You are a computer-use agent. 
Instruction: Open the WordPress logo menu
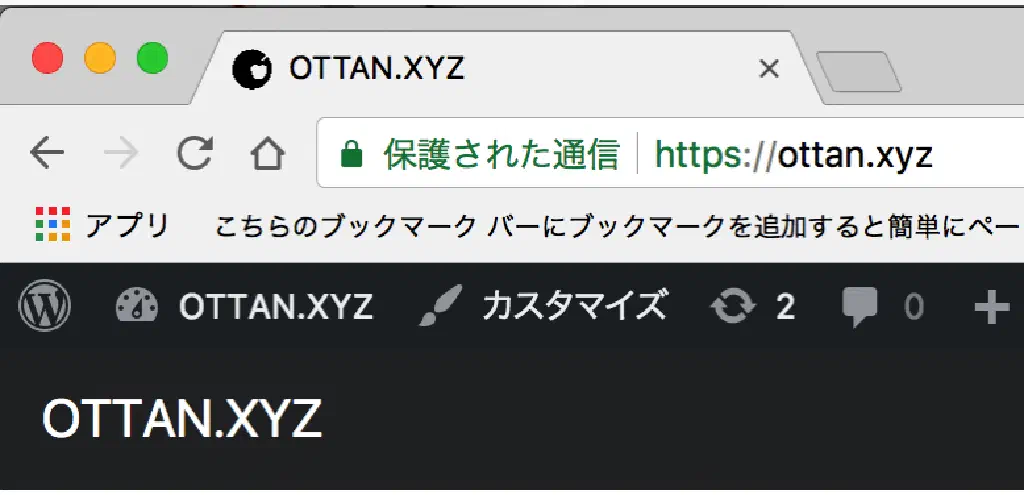pyautogui.click(x=44, y=306)
